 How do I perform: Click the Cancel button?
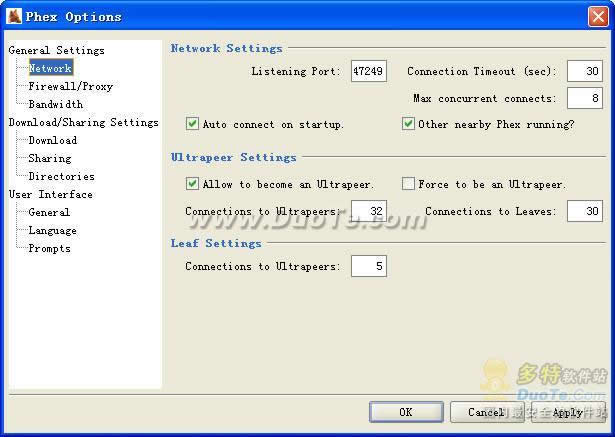(x=486, y=412)
